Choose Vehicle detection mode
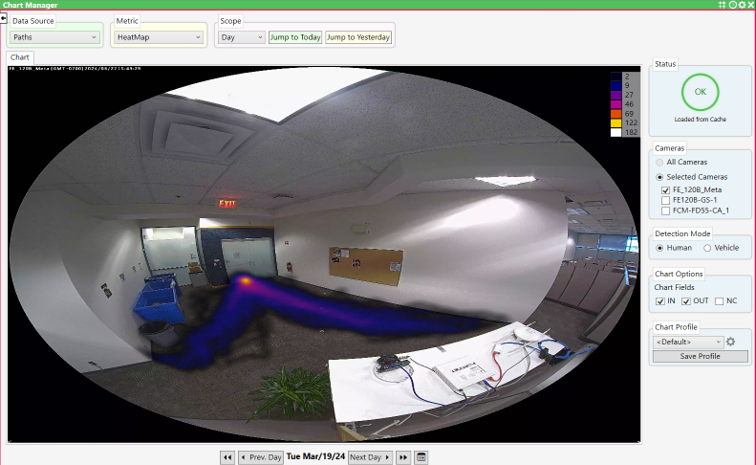Screen dimensions: 756x465 707,248
